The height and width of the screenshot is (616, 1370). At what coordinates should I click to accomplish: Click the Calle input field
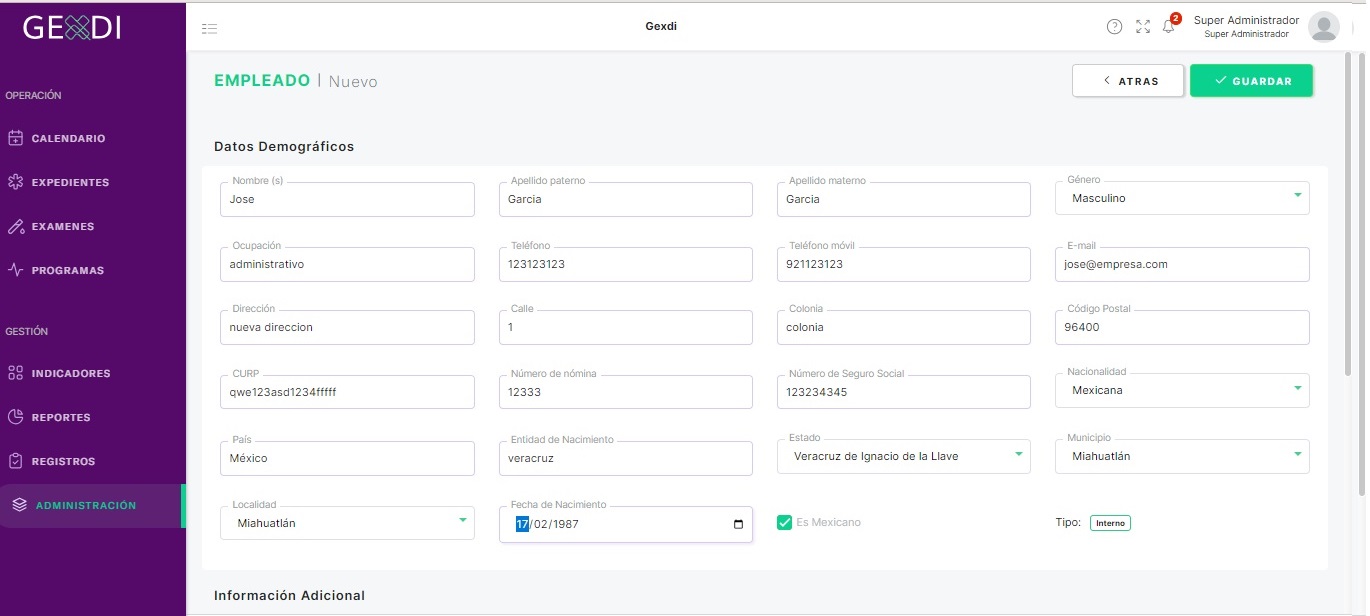(625, 327)
